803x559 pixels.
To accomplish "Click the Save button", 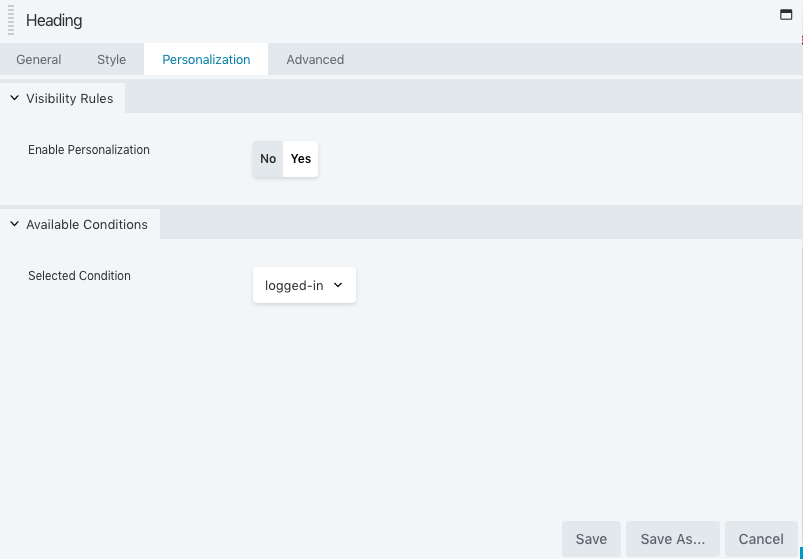I will (591, 539).
